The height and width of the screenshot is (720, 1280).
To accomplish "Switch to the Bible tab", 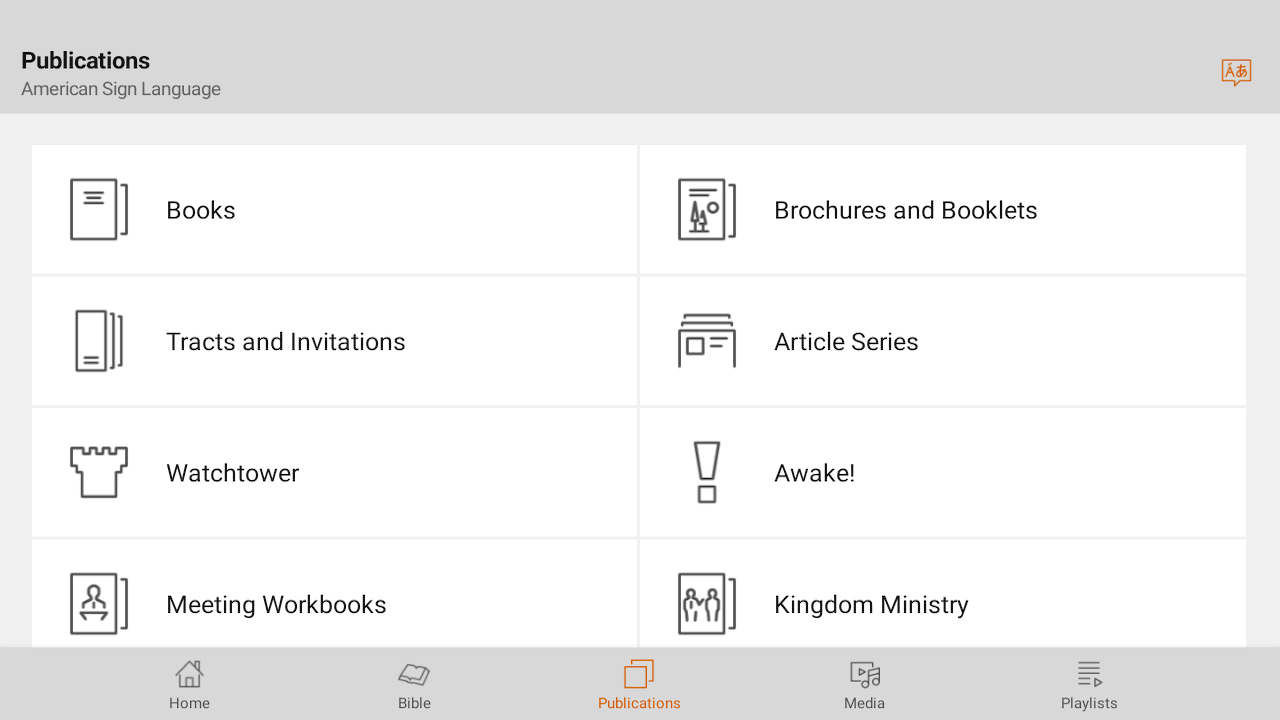I will (x=414, y=685).
